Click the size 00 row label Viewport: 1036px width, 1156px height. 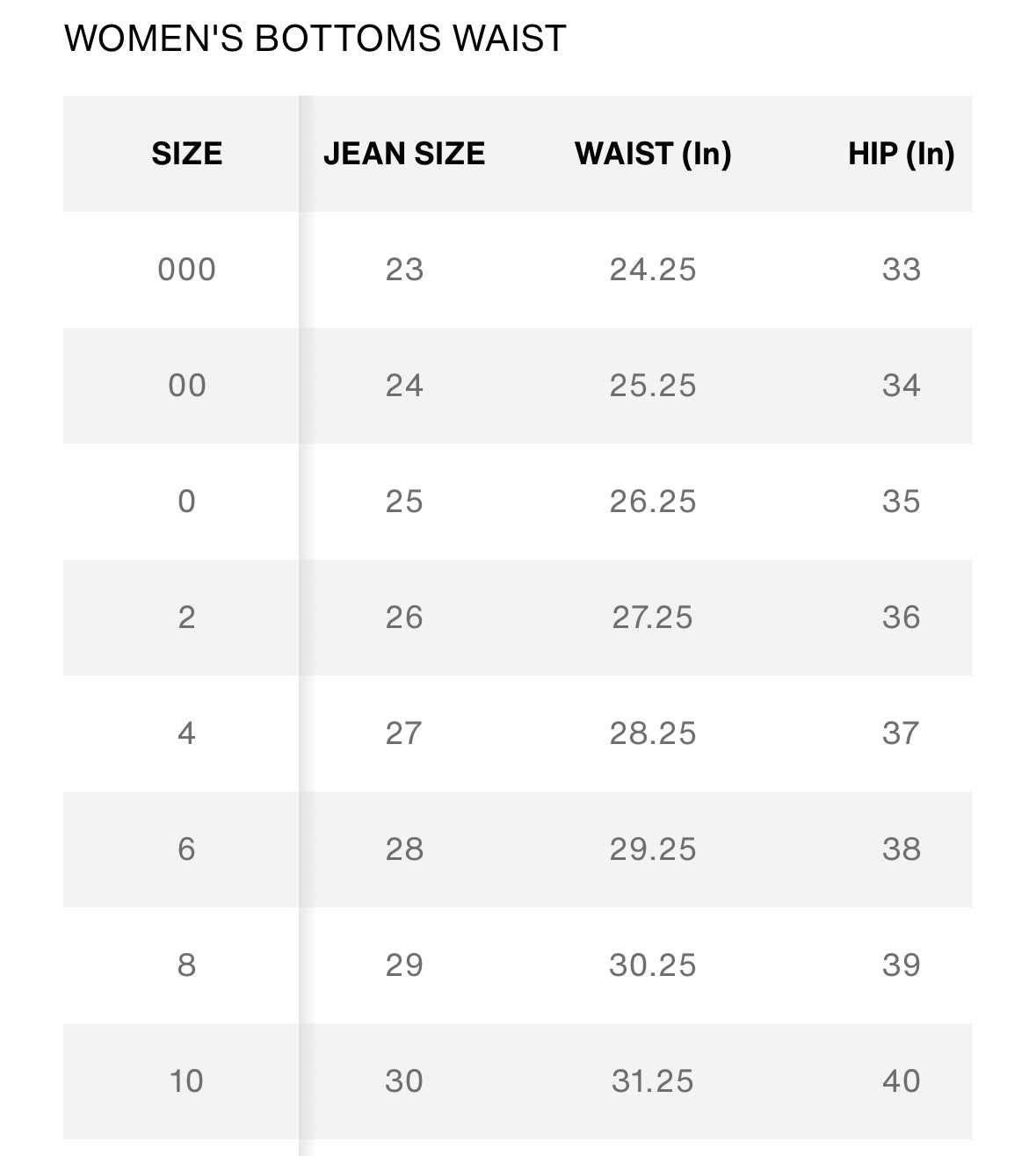click(x=186, y=386)
